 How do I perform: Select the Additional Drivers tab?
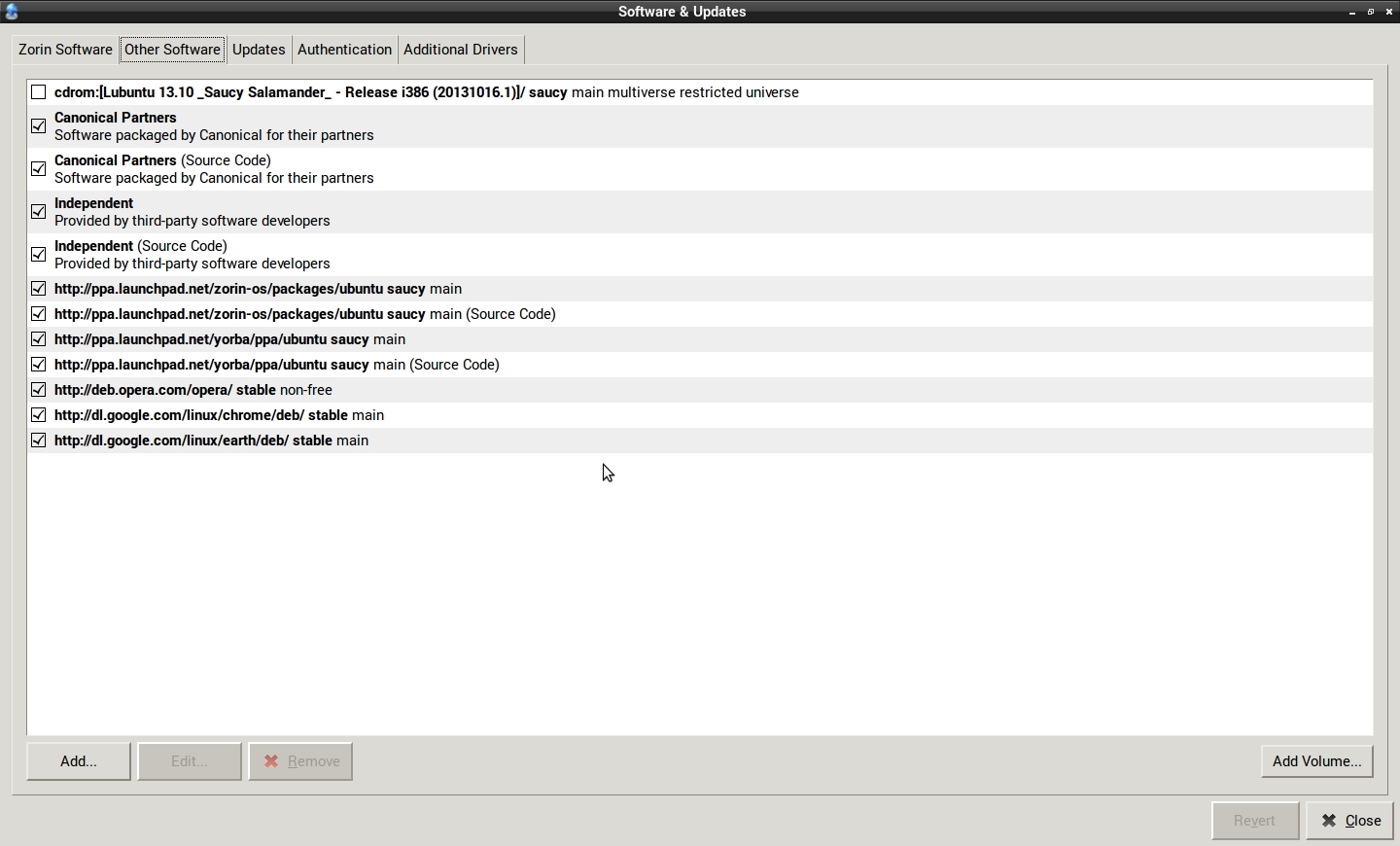(461, 50)
